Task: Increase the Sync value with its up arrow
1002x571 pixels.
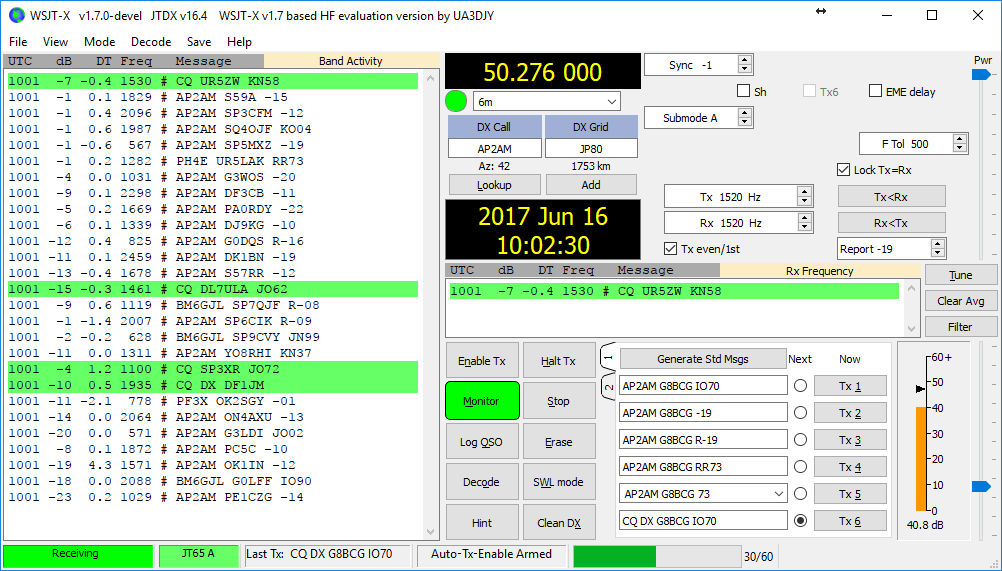Action: (744, 60)
